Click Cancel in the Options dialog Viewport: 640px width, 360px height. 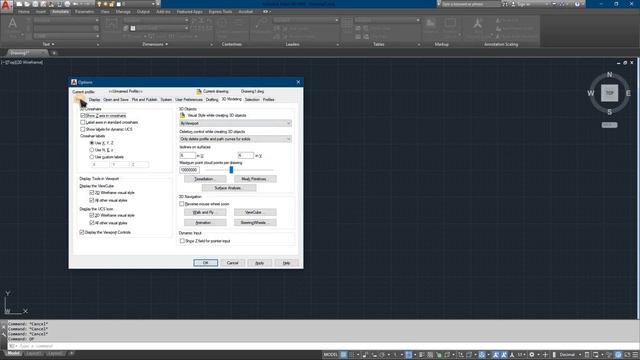232,263
